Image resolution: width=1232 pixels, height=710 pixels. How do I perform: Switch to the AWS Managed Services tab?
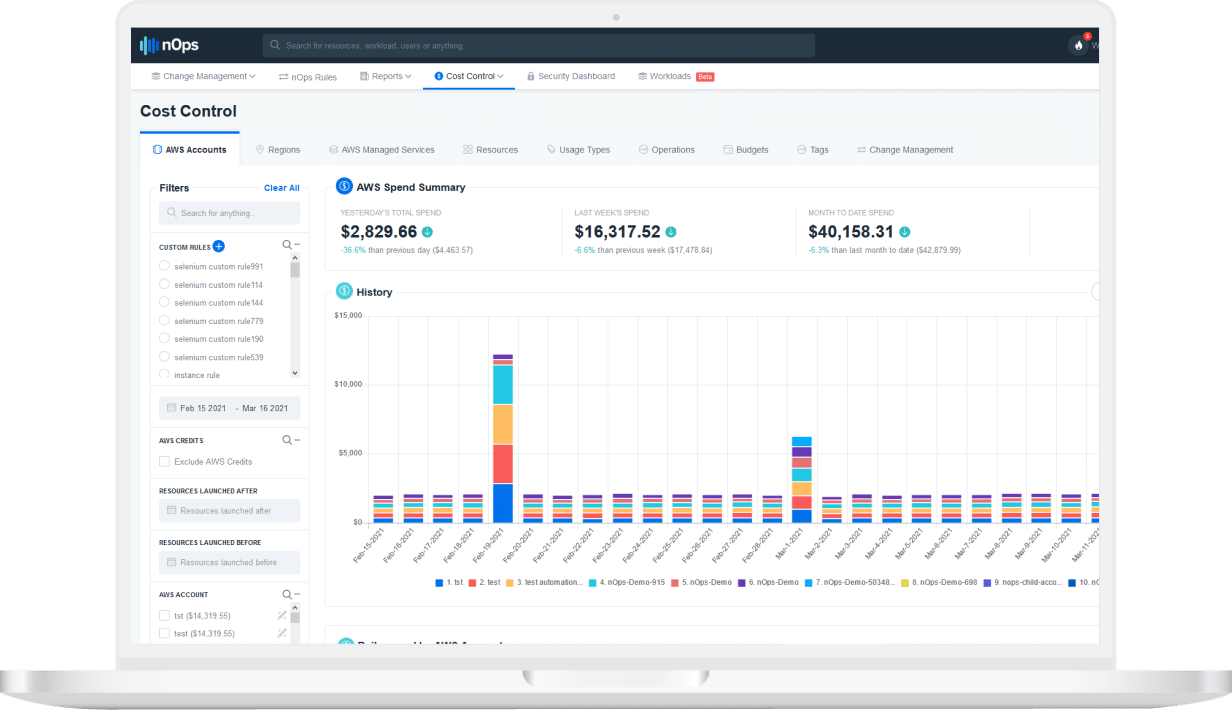tap(381, 150)
